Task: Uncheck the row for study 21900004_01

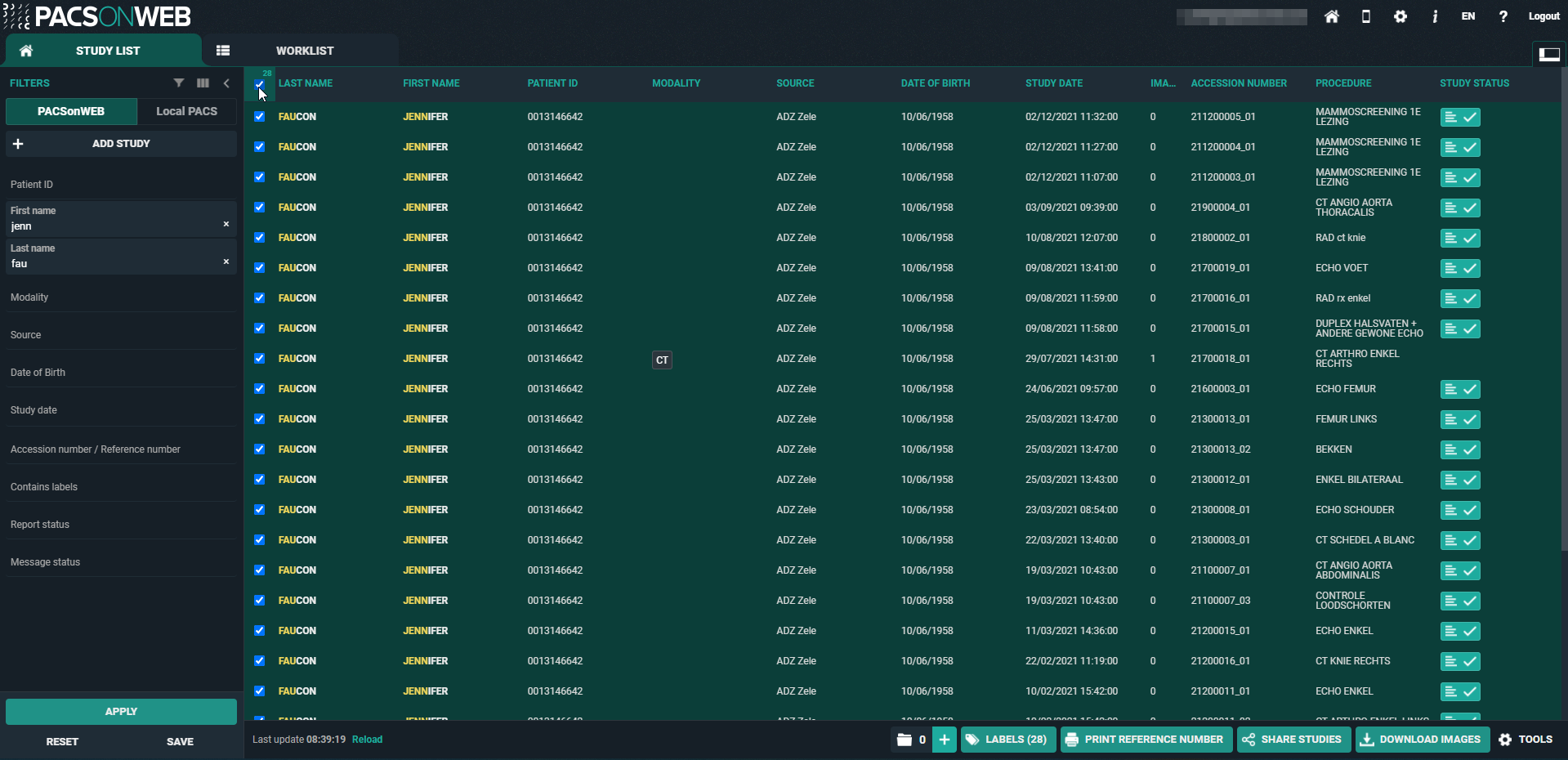Action: pos(259,207)
